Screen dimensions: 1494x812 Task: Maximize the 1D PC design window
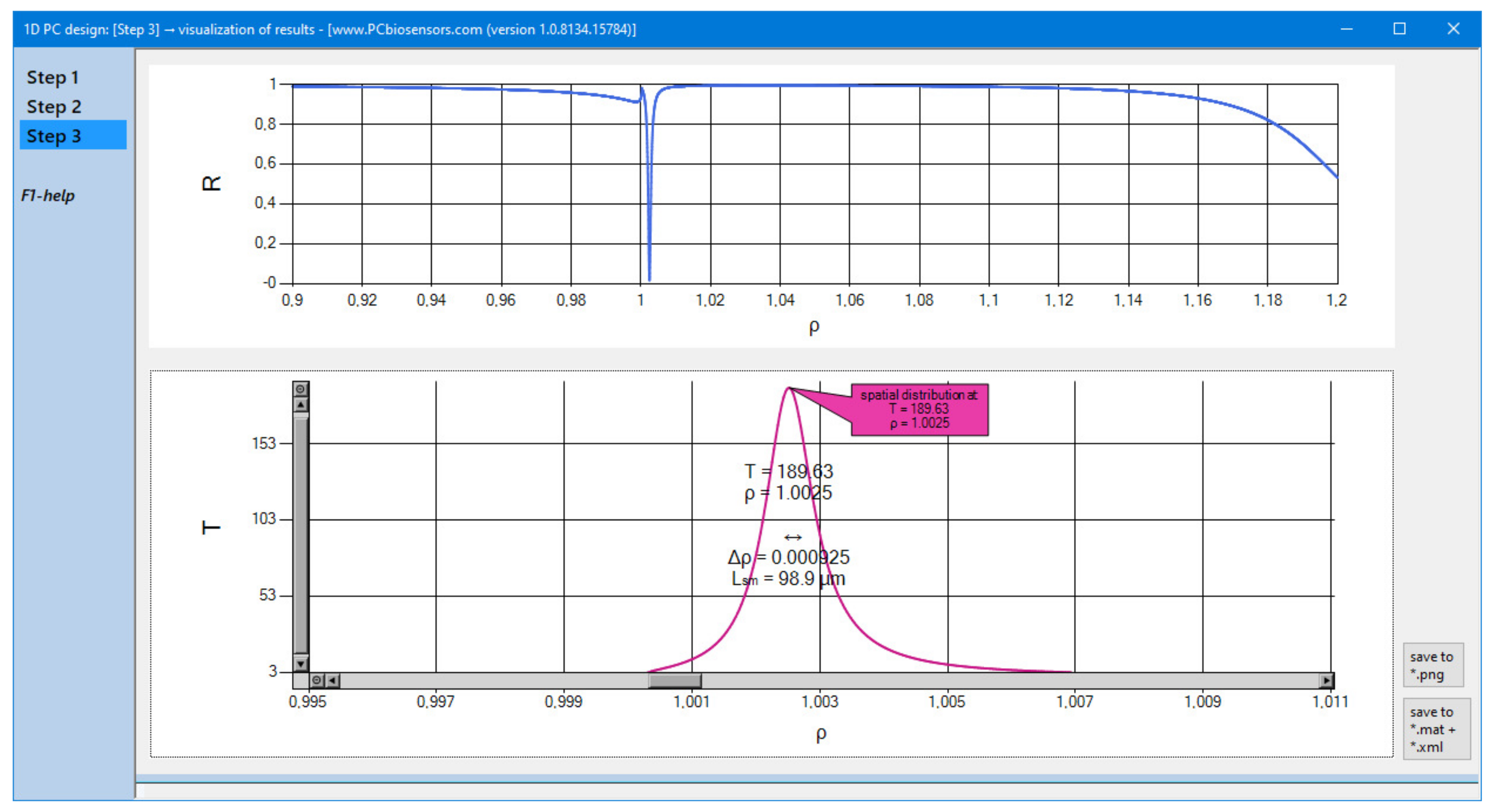tap(1399, 29)
